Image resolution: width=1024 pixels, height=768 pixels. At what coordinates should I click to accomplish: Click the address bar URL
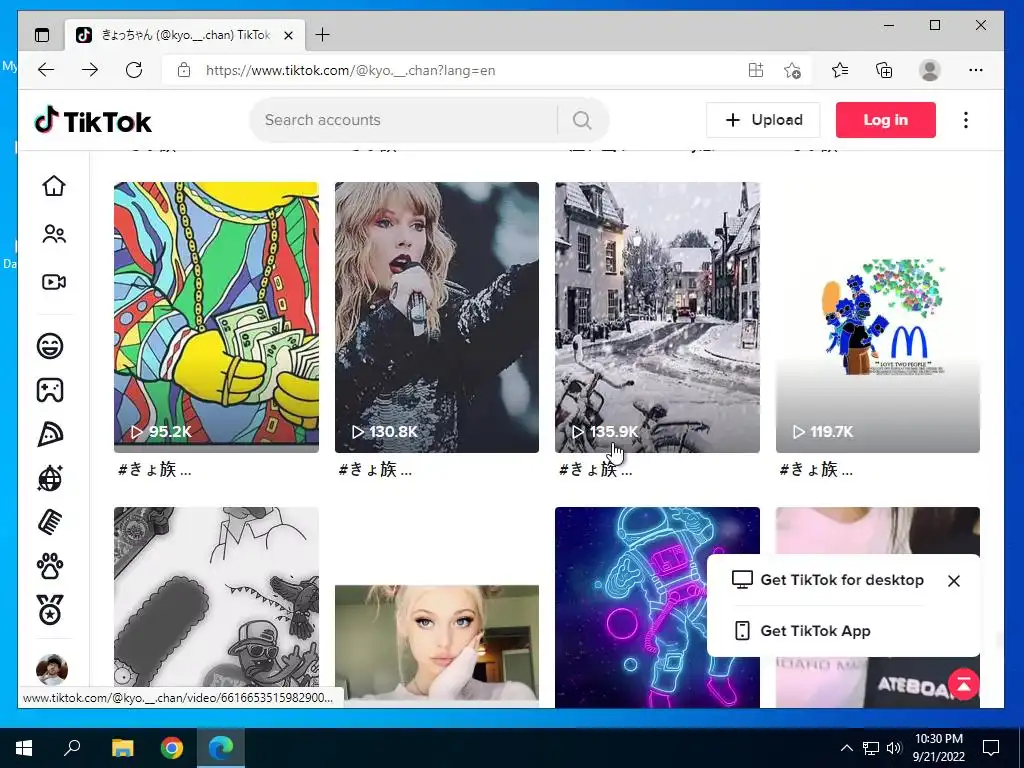[350, 71]
